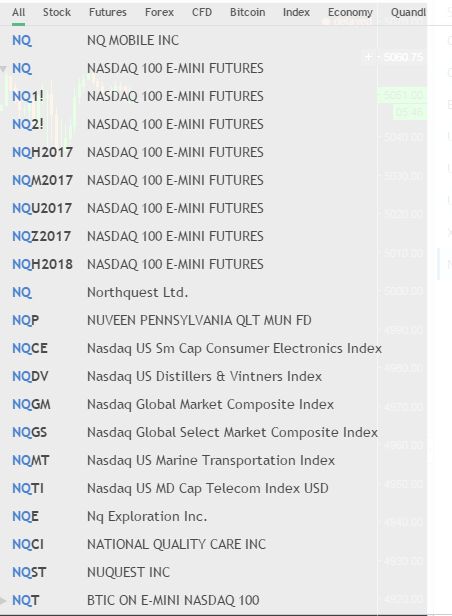This screenshot has width=452, height=616.
Task: Select the NQU2017 futures contract
Action: click(213, 208)
